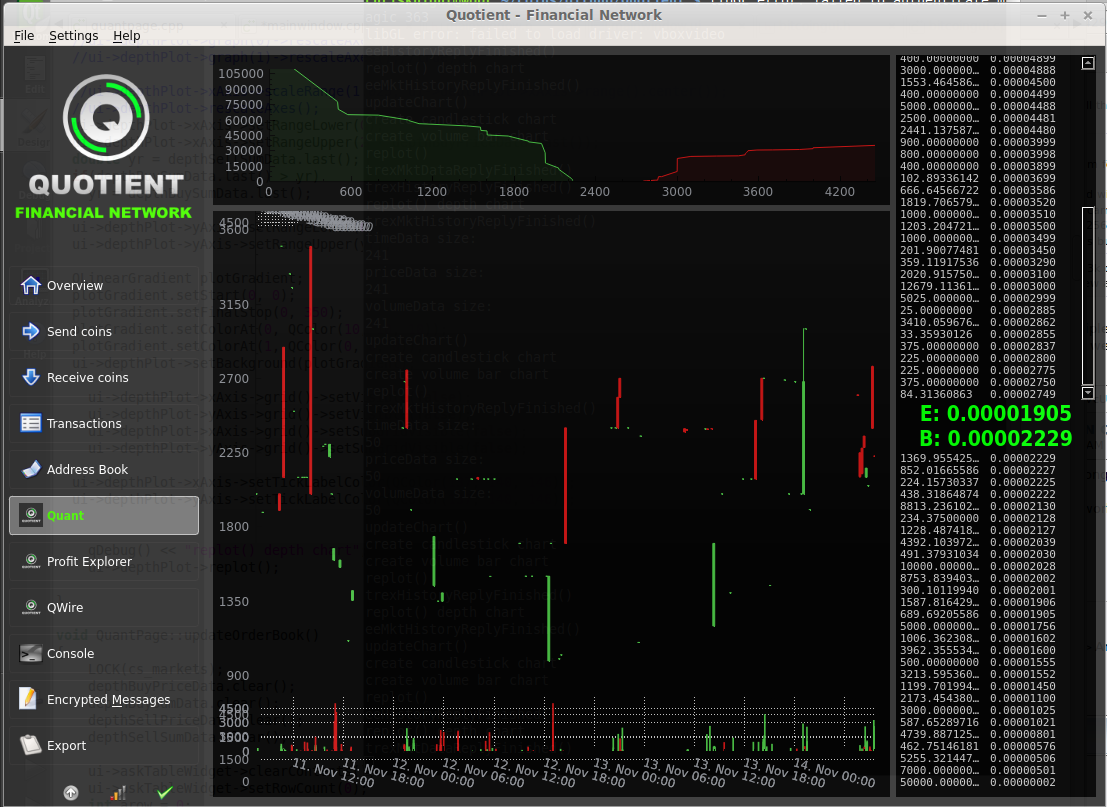Select bid quantity cell 491.37931034
1107x807 pixels.
tap(940, 554)
